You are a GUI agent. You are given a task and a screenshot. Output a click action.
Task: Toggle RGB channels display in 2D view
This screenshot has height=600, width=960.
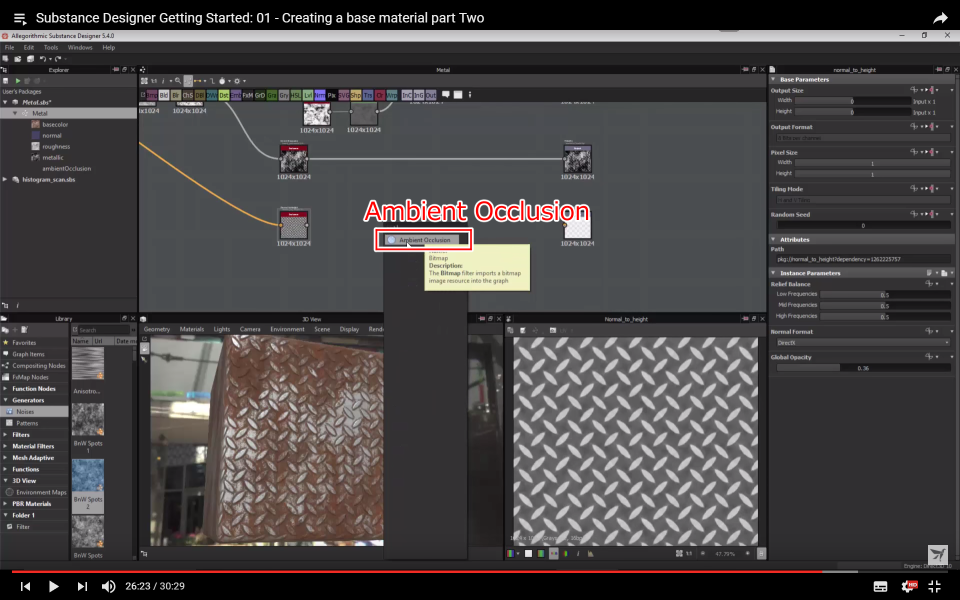(510, 553)
